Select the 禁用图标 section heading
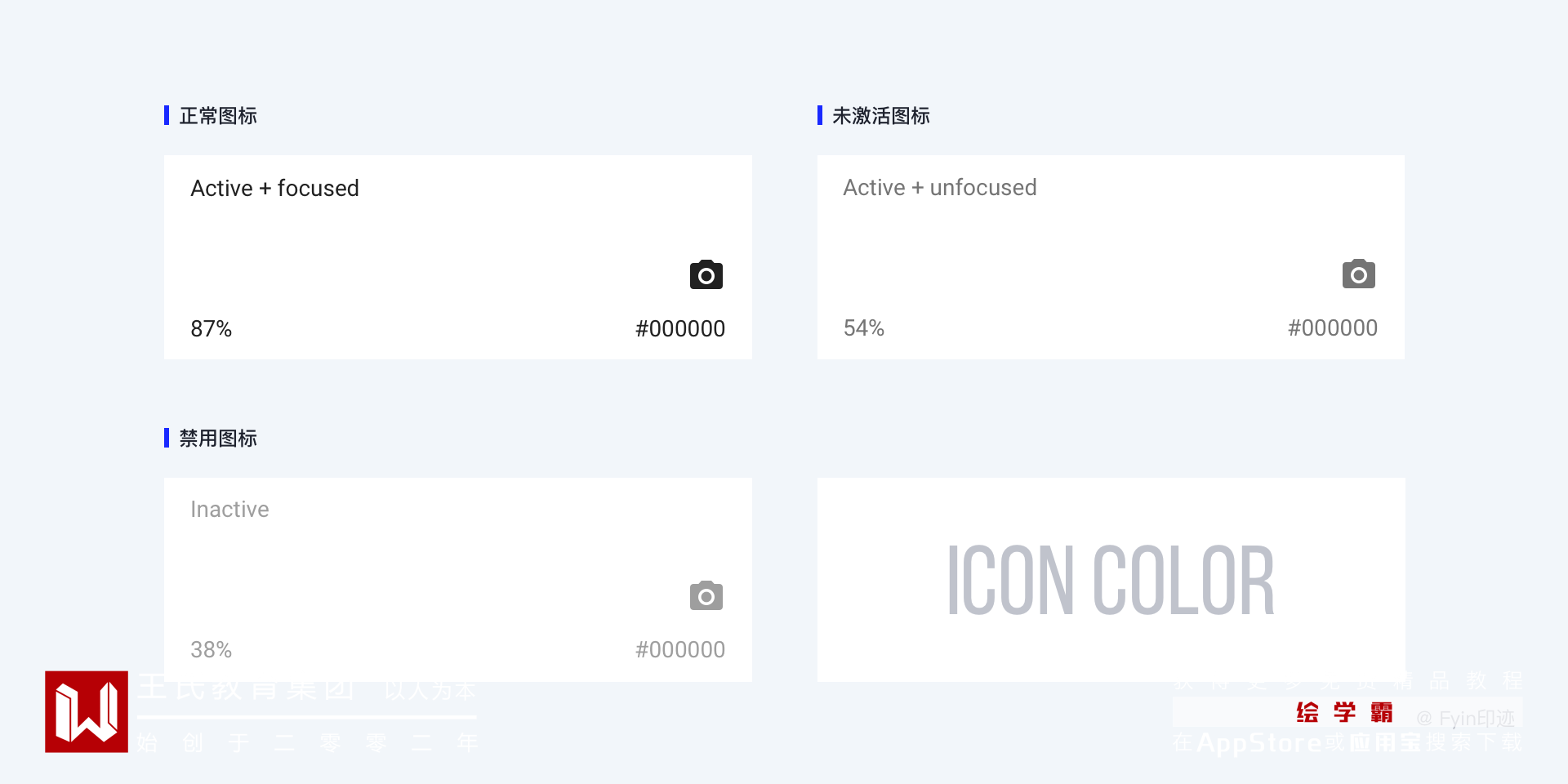The image size is (1568, 784). click(x=218, y=439)
